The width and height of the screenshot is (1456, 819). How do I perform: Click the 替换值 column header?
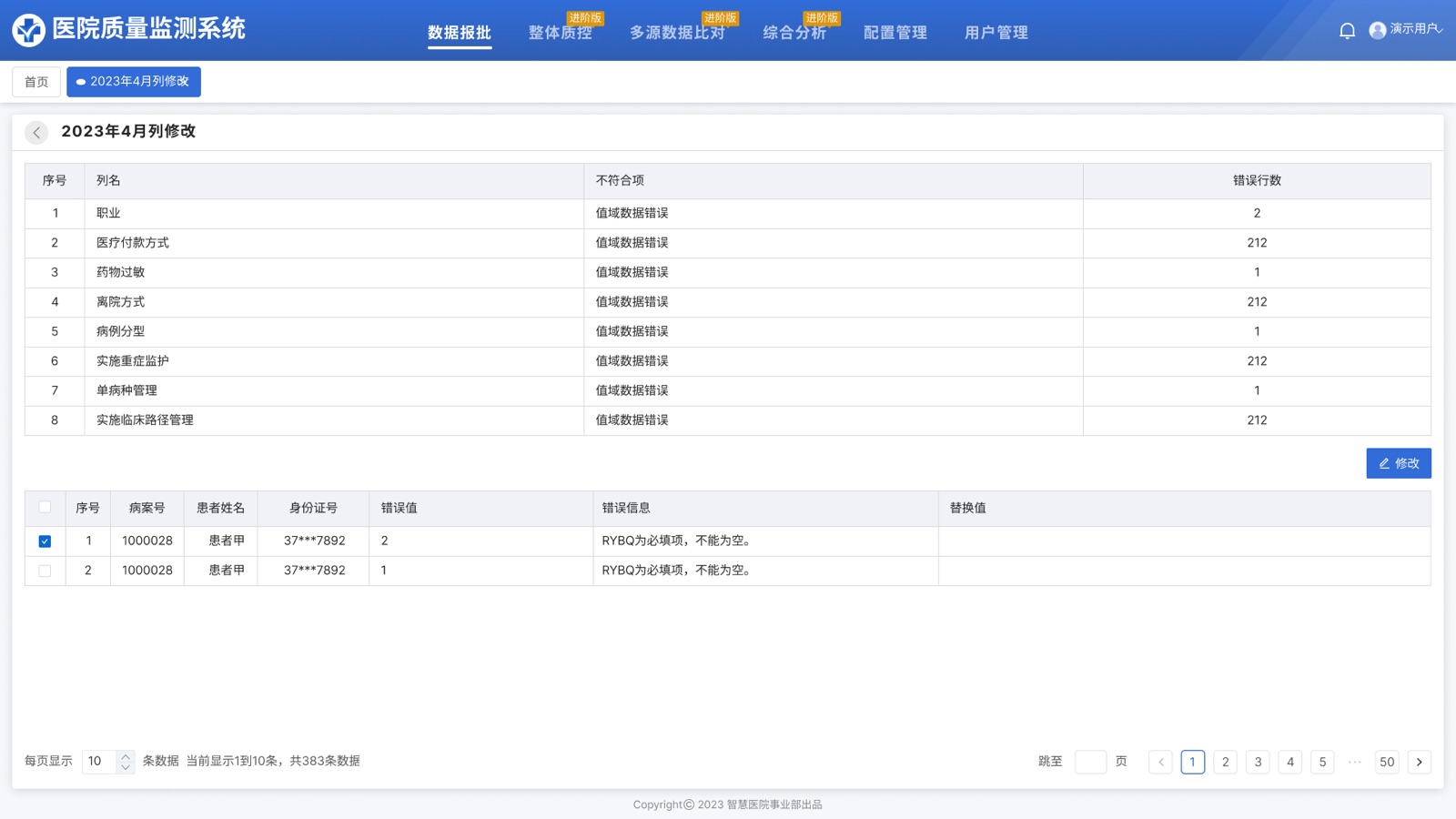tap(1184, 509)
